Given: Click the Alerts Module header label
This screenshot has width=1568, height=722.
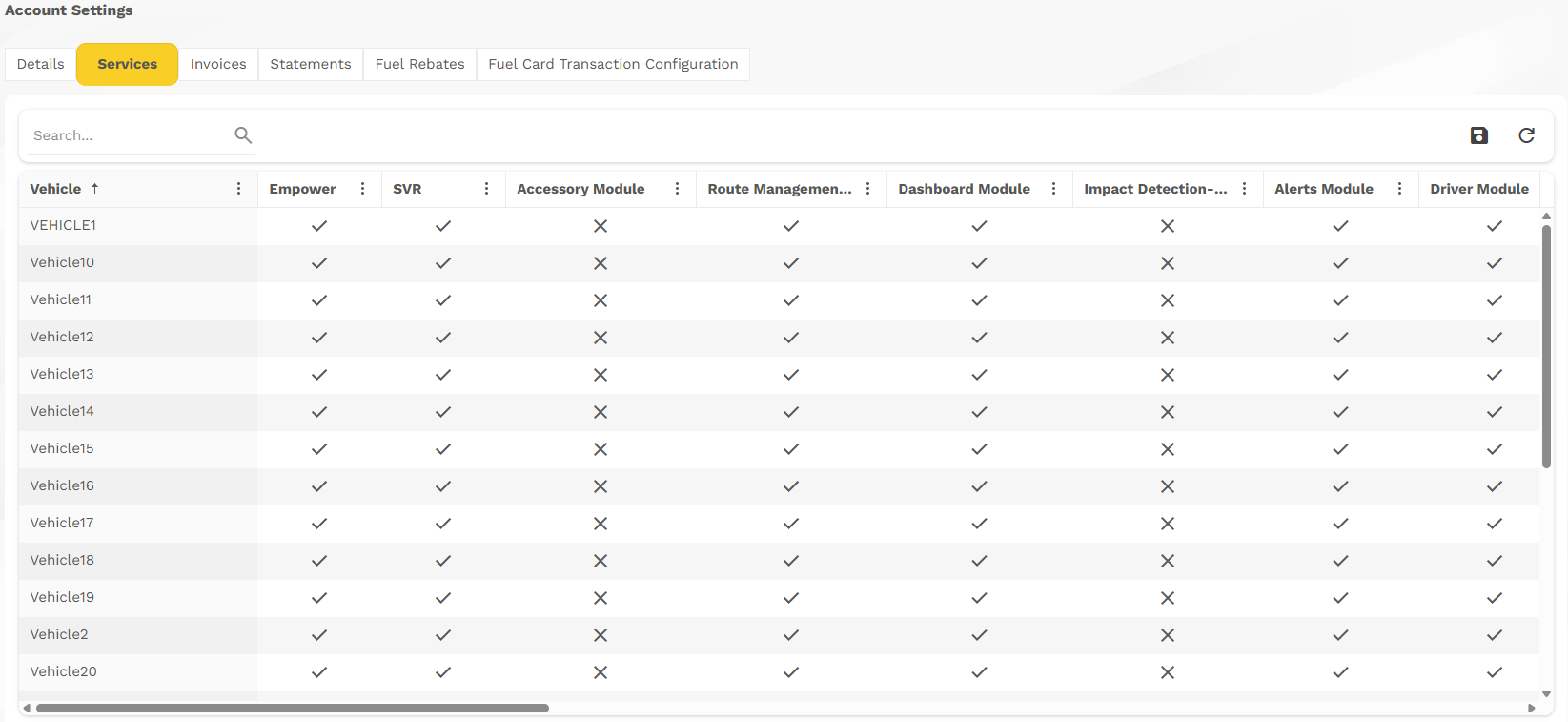Looking at the screenshot, I should (1324, 189).
